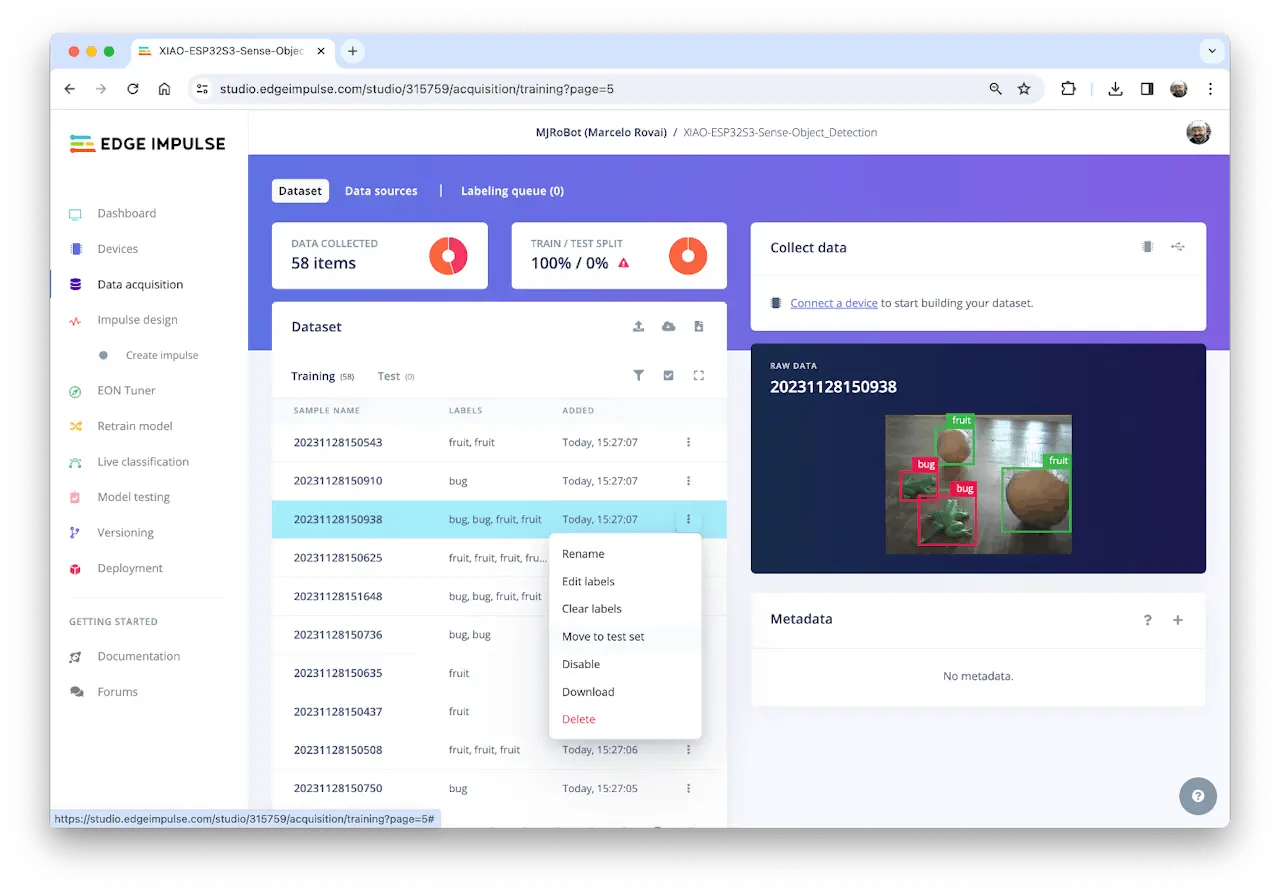Expand dataset list to fullscreen
Viewport: 1280px width, 893px height.
point(699,376)
